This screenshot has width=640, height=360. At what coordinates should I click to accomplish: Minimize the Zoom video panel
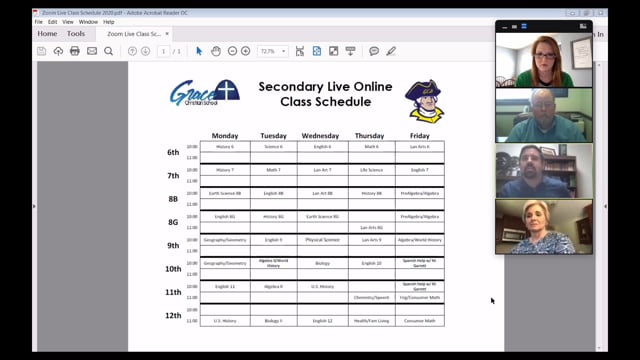[505, 27]
